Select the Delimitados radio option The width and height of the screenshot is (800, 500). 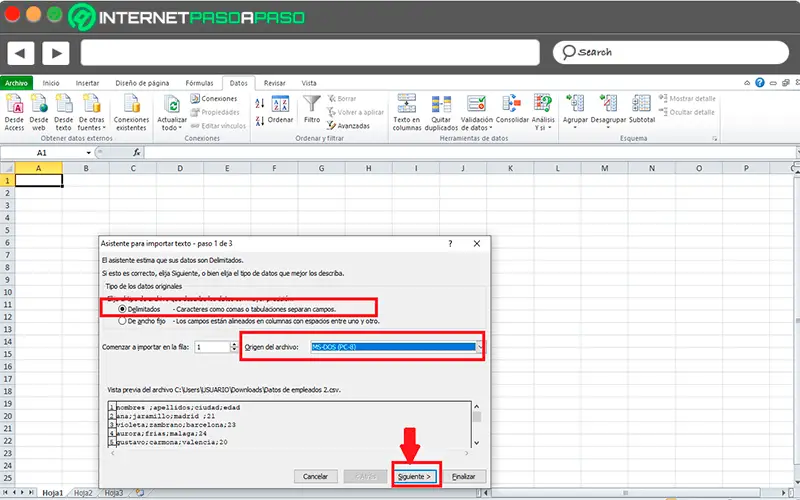(x=122, y=309)
